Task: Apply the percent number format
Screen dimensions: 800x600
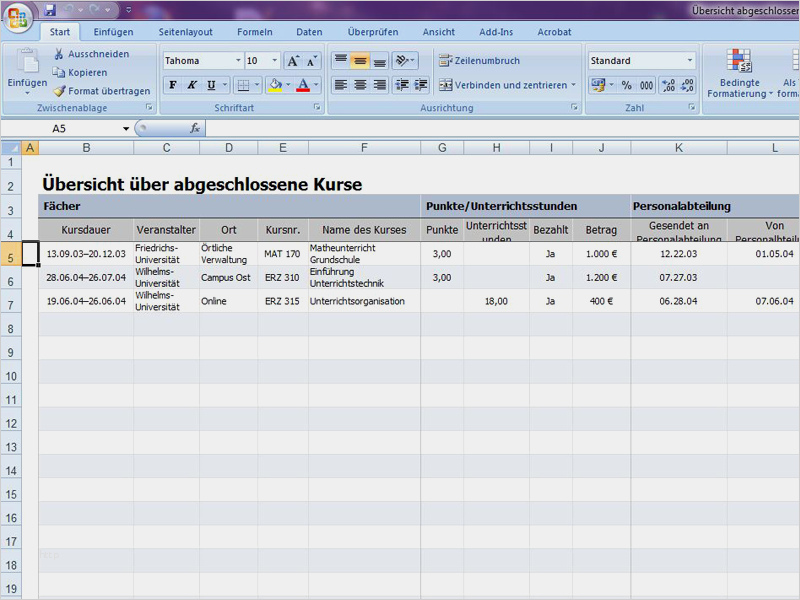Action: coord(626,86)
